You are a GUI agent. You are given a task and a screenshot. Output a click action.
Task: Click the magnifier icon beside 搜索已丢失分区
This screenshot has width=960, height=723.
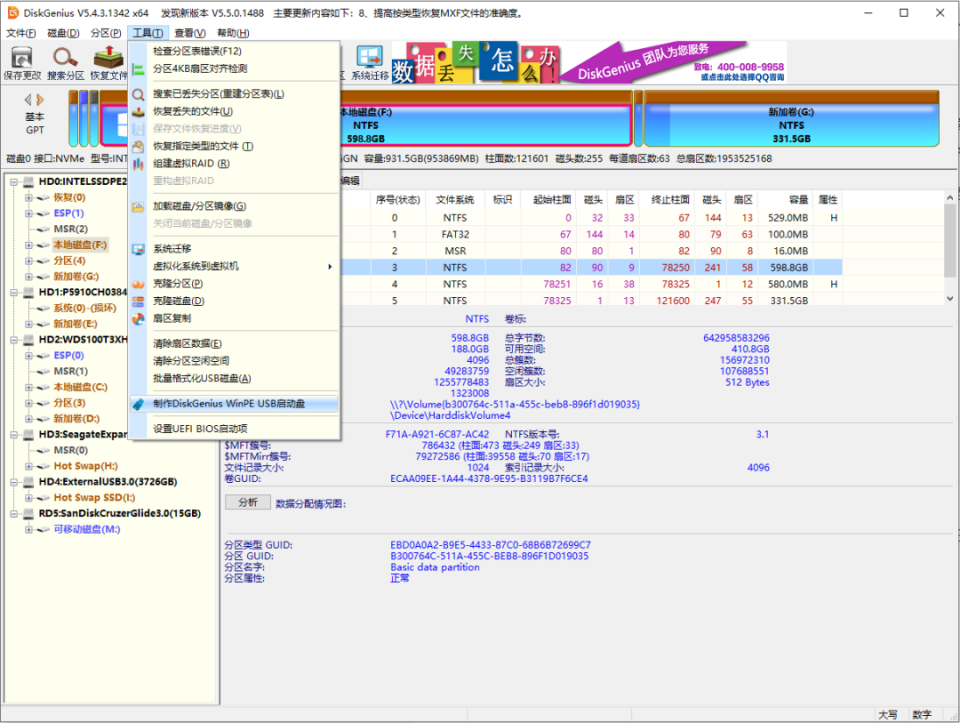139,94
